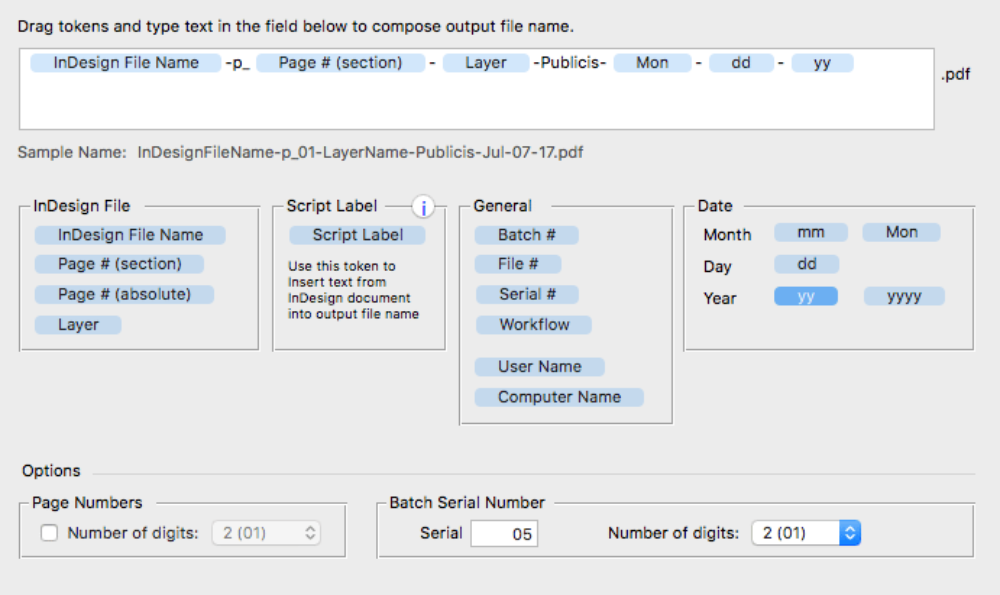Open Batch Serial Number digits dropdown
Screen dimensions: 1000x595
pyautogui.click(x=806, y=533)
